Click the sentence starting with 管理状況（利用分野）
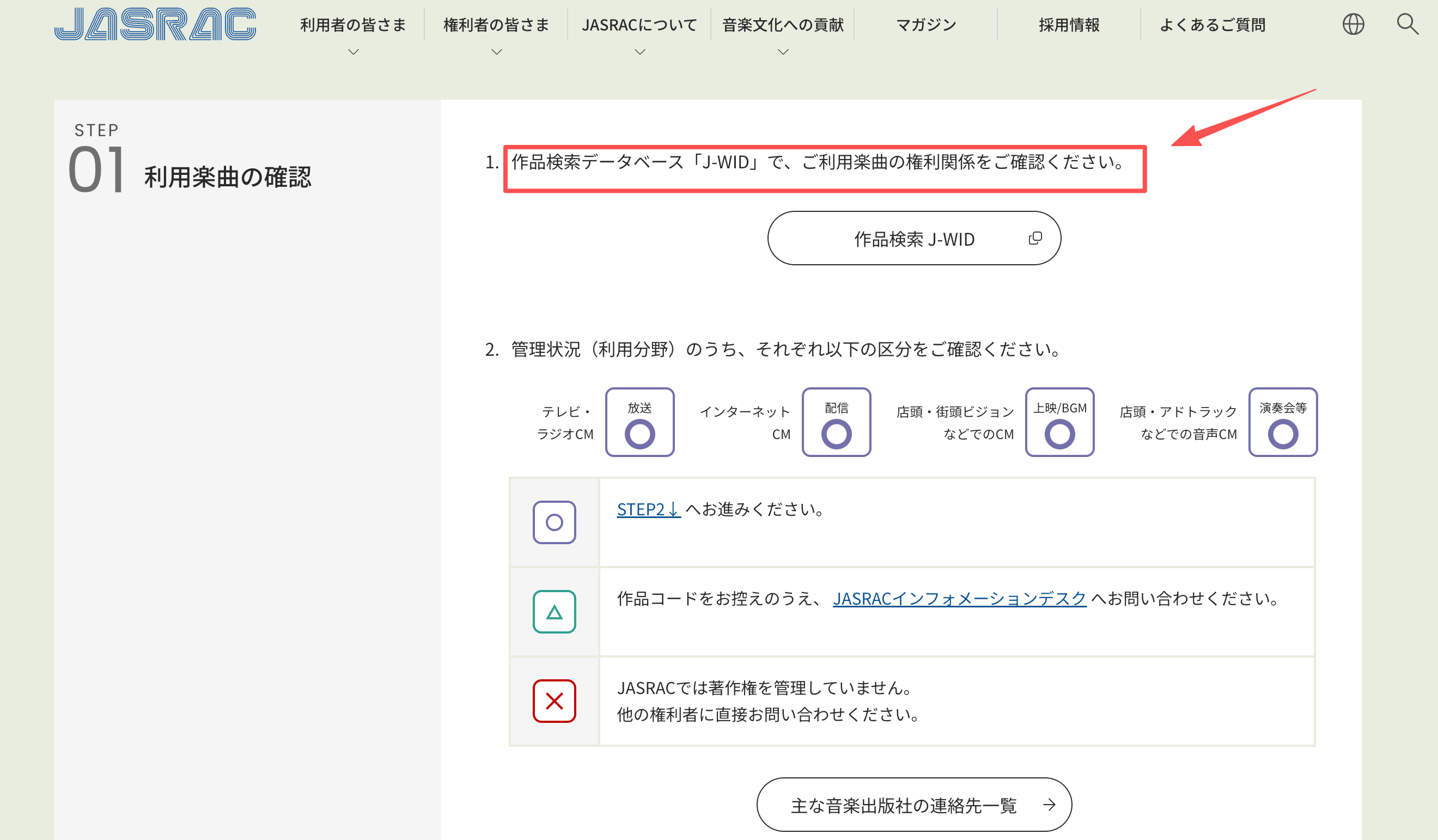1438x840 pixels. coord(787,349)
